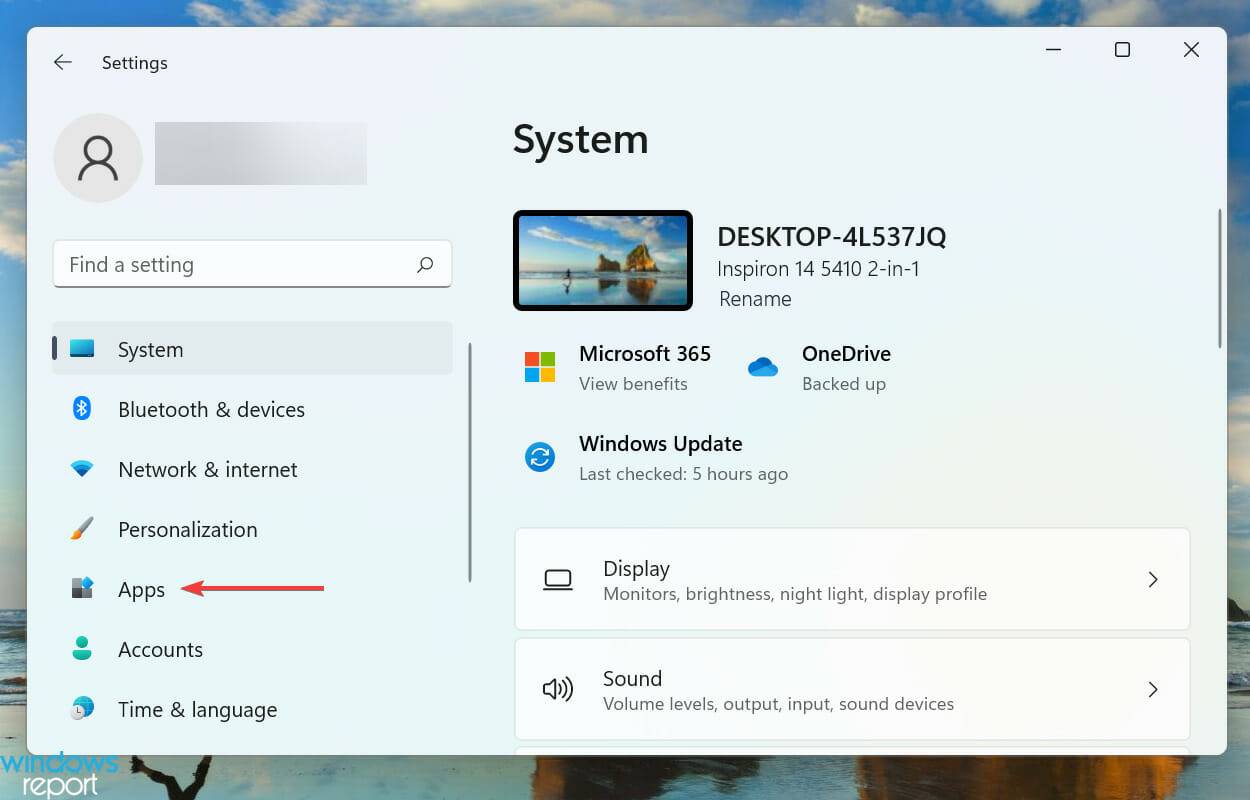Select System in the navigation sidebar

tap(150, 349)
